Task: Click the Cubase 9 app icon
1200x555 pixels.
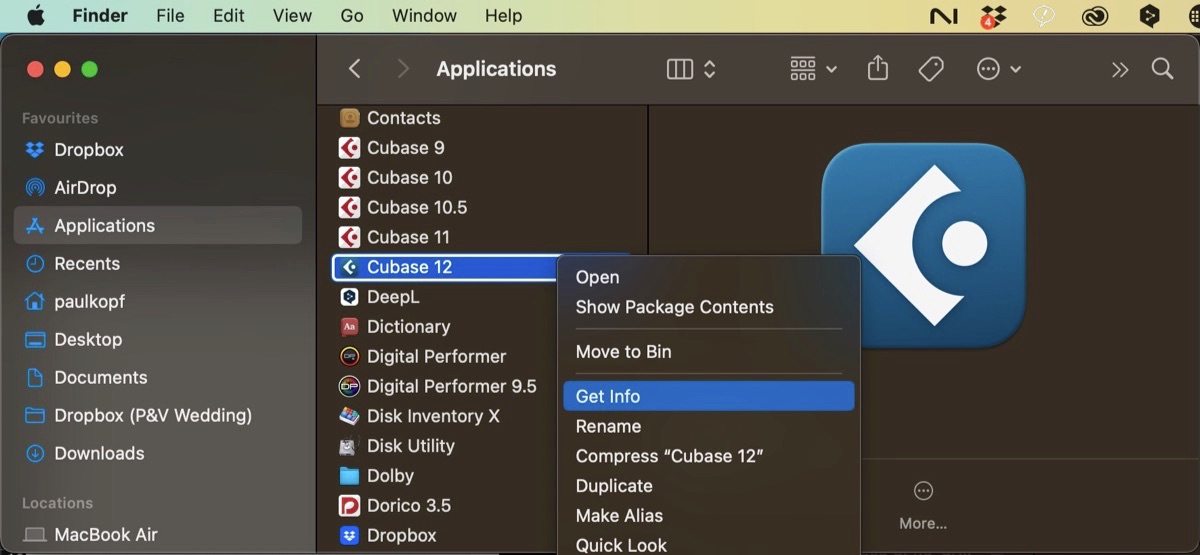Action: click(349, 148)
